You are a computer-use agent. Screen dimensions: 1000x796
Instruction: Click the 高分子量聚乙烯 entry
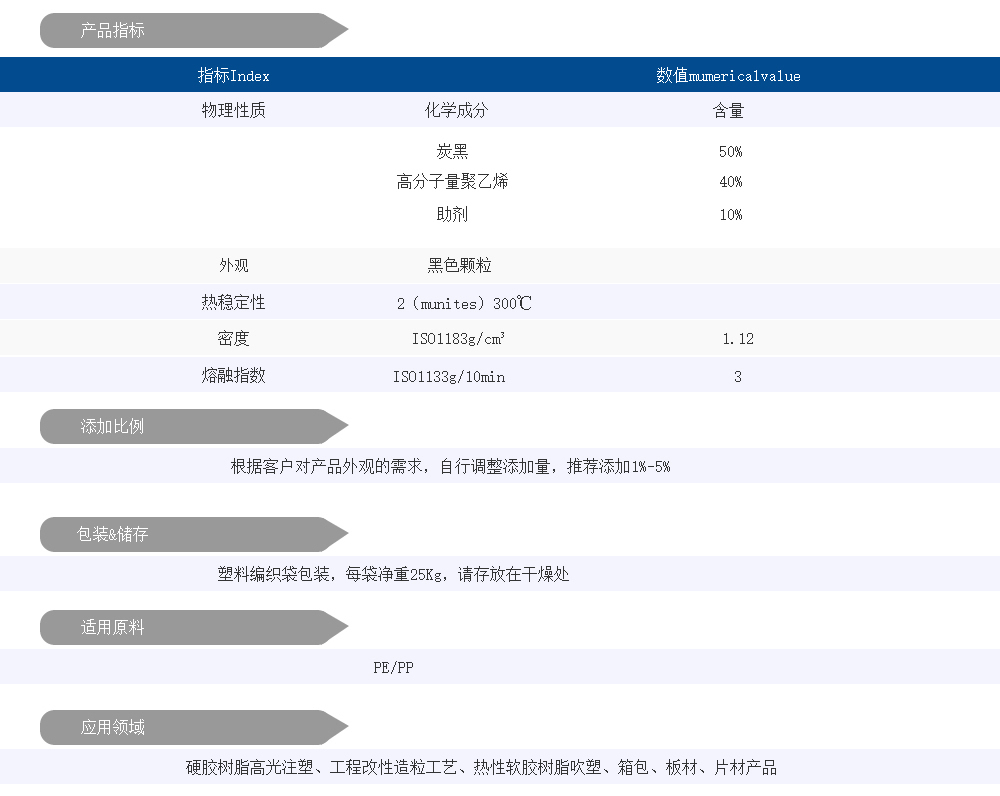[452, 182]
